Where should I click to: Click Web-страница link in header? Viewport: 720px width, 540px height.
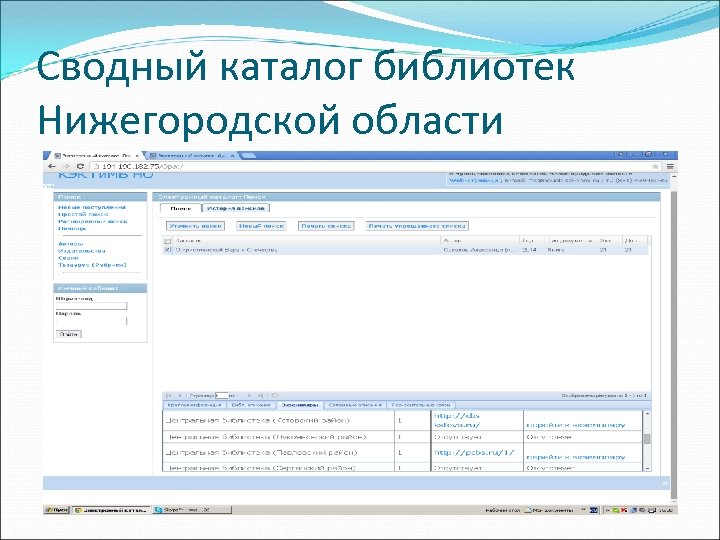coord(473,180)
